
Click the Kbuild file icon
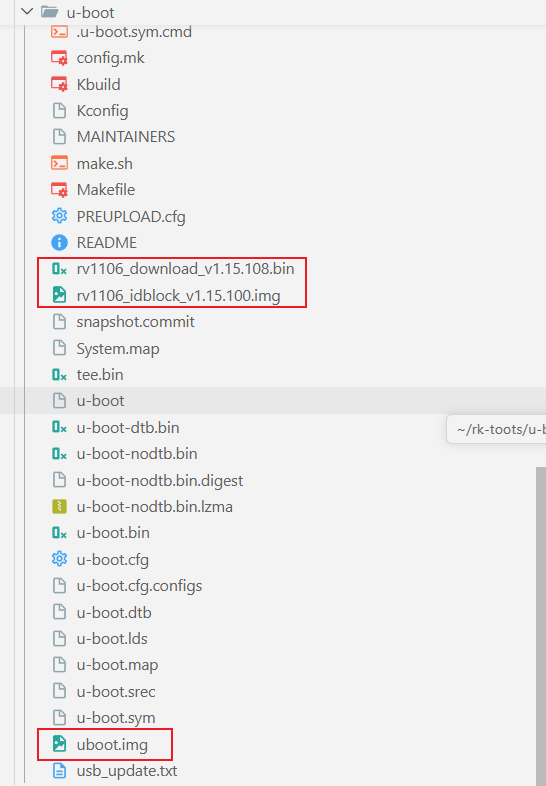(59, 84)
